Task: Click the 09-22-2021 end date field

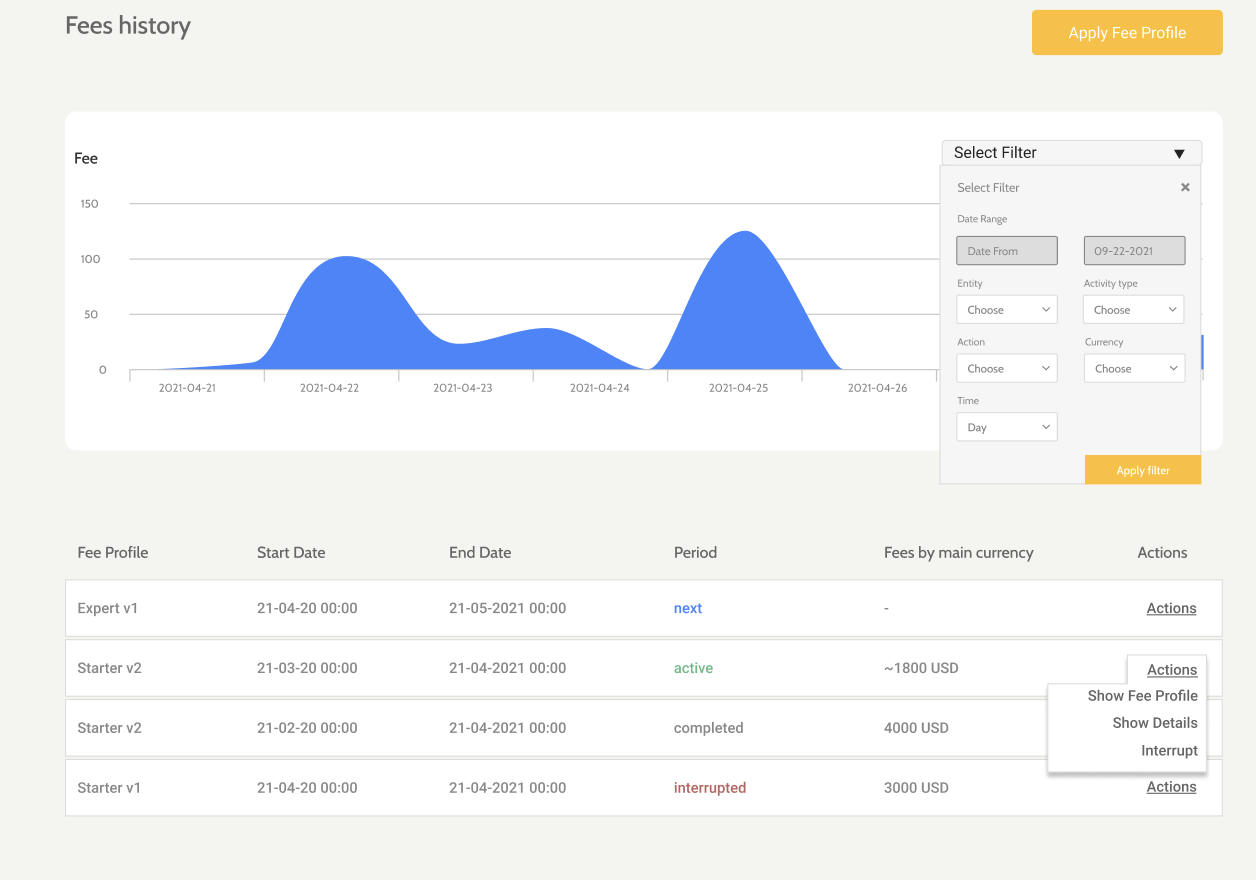Action: [1134, 251]
